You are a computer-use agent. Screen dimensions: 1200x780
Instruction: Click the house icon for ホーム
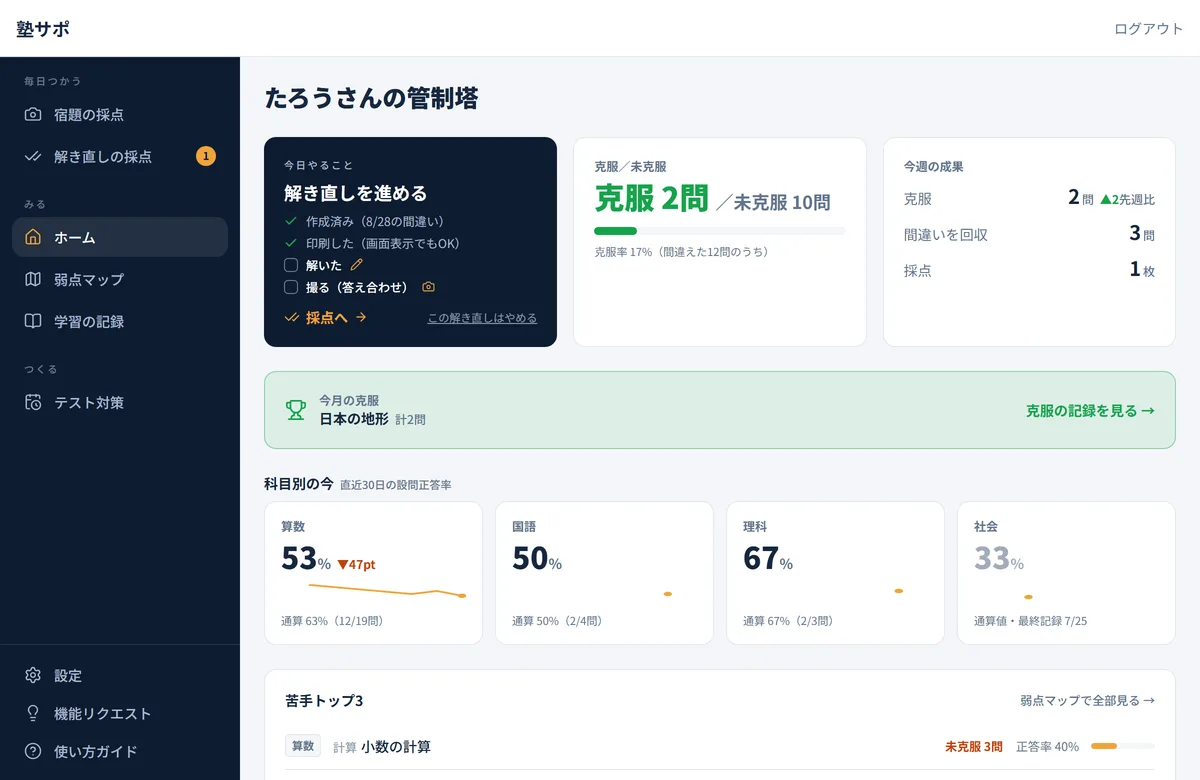[x=33, y=238]
